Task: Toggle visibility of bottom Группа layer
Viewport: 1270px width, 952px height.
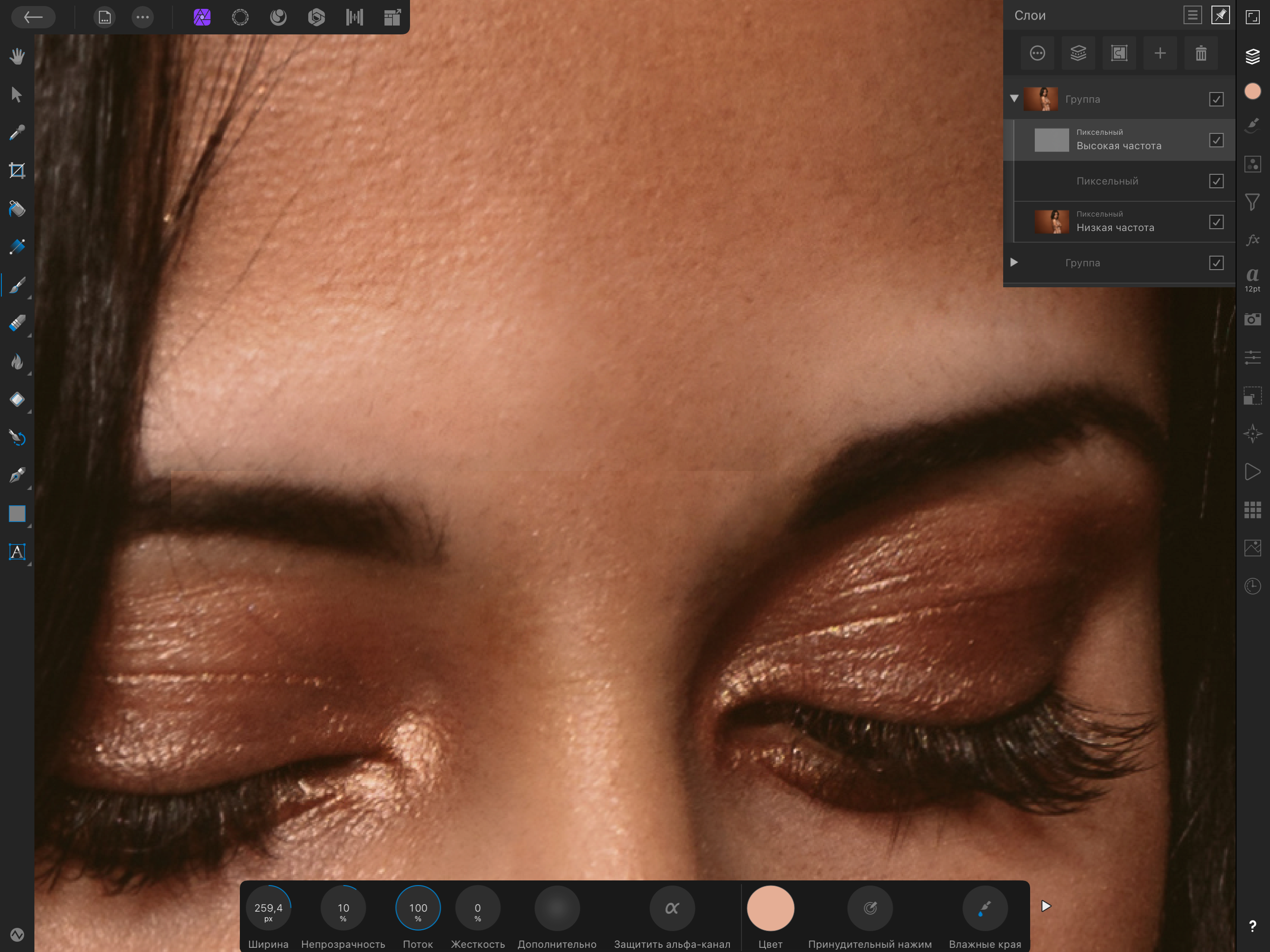Action: pos(1216,263)
